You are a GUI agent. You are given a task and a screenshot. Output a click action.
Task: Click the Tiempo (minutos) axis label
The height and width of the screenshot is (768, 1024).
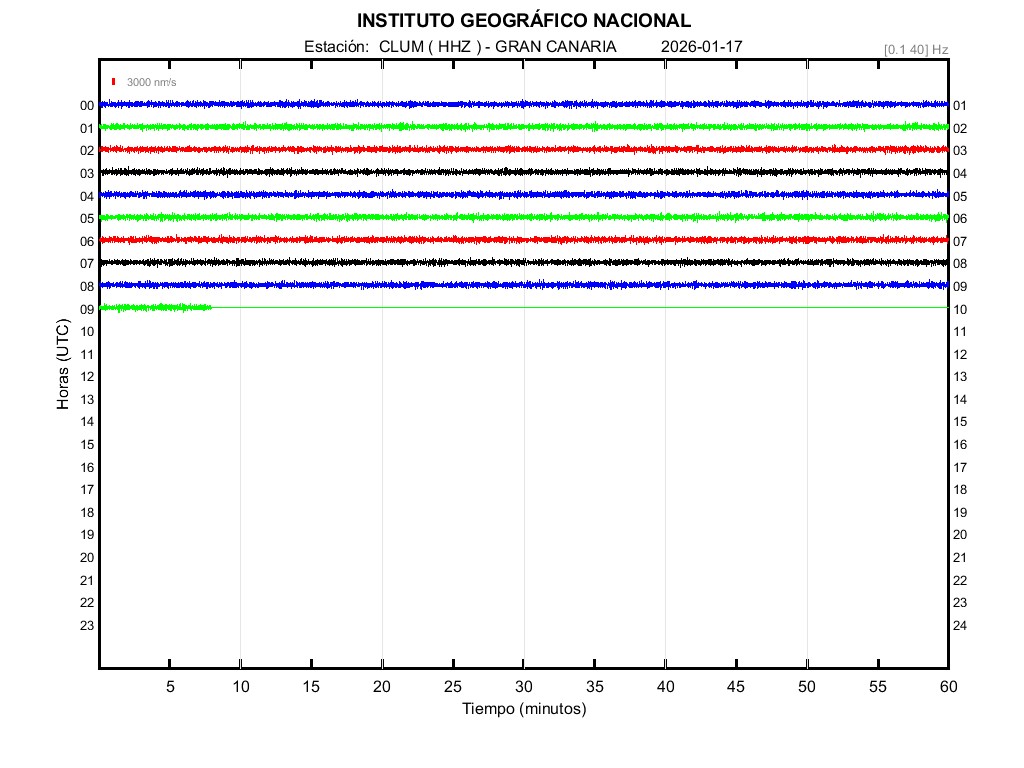pyautogui.click(x=523, y=709)
